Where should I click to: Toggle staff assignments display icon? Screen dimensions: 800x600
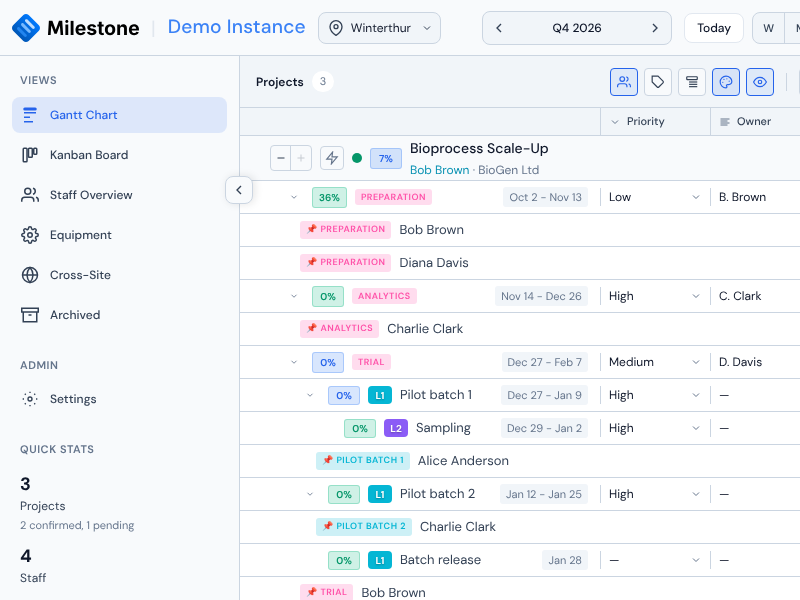tap(623, 82)
